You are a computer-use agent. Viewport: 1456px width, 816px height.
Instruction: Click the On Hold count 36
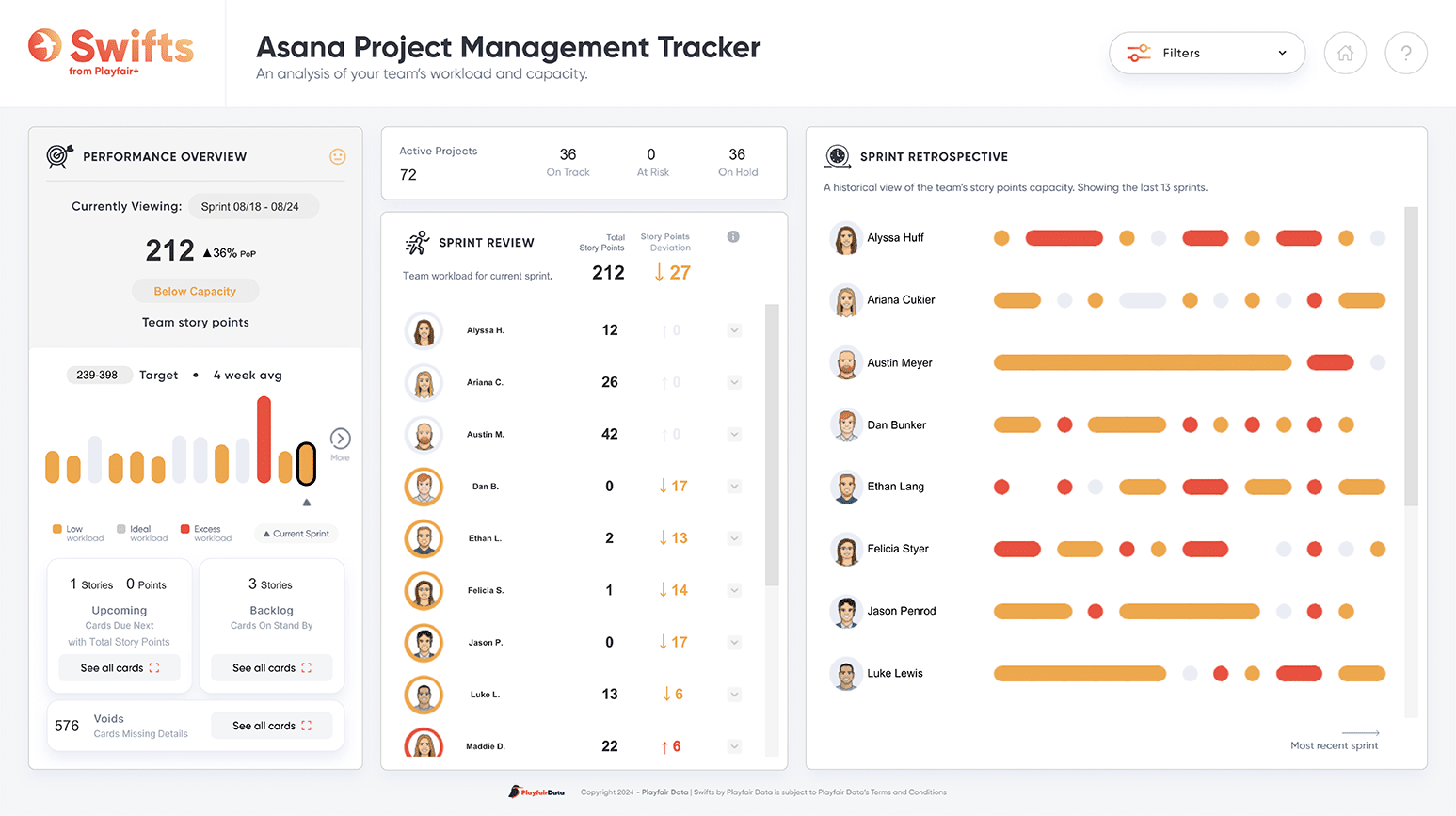point(737,154)
